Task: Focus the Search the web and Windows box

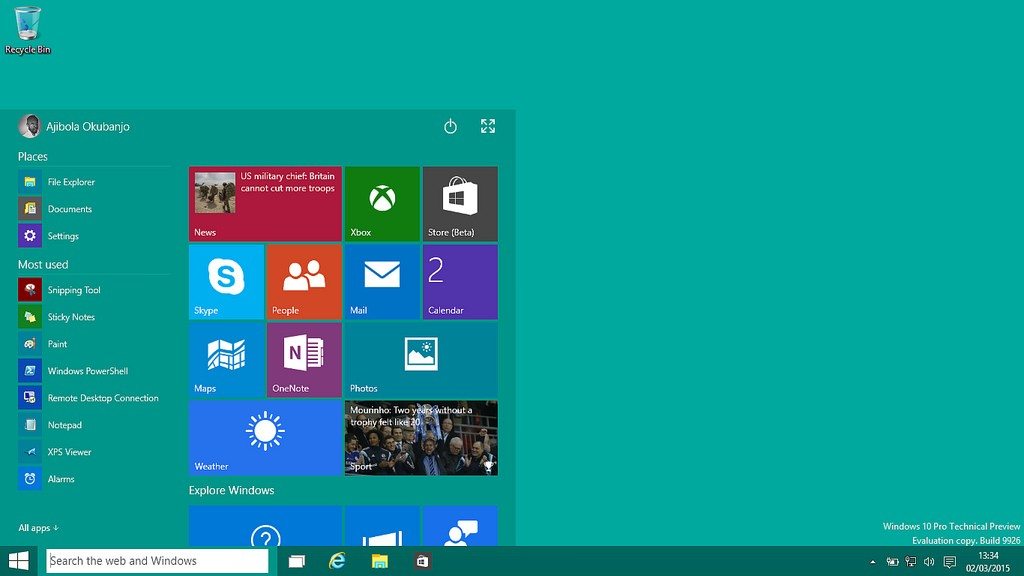Action: click(x=157, y=561)
